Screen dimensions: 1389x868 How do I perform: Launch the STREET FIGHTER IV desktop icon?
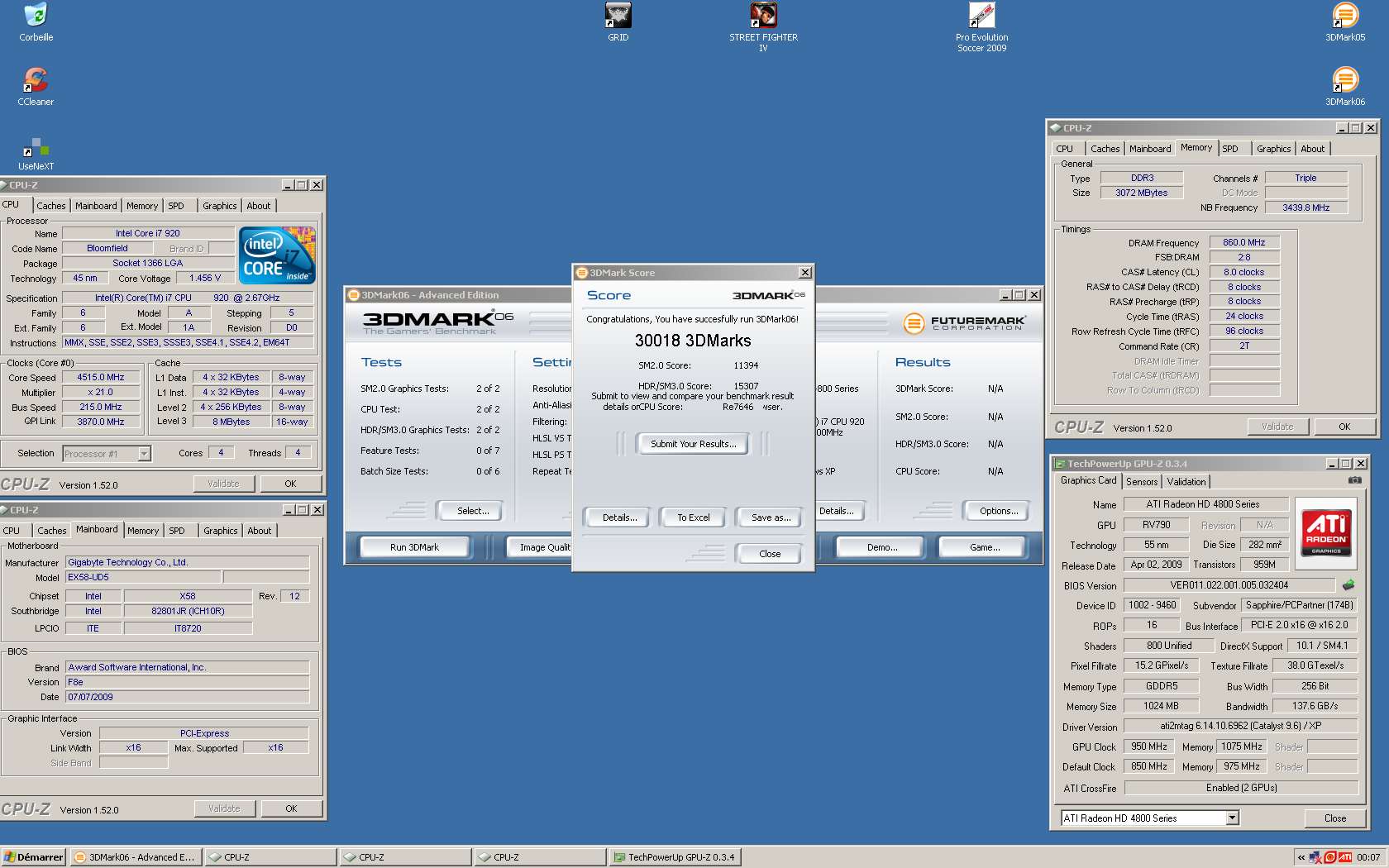click(x=763, y=27)
